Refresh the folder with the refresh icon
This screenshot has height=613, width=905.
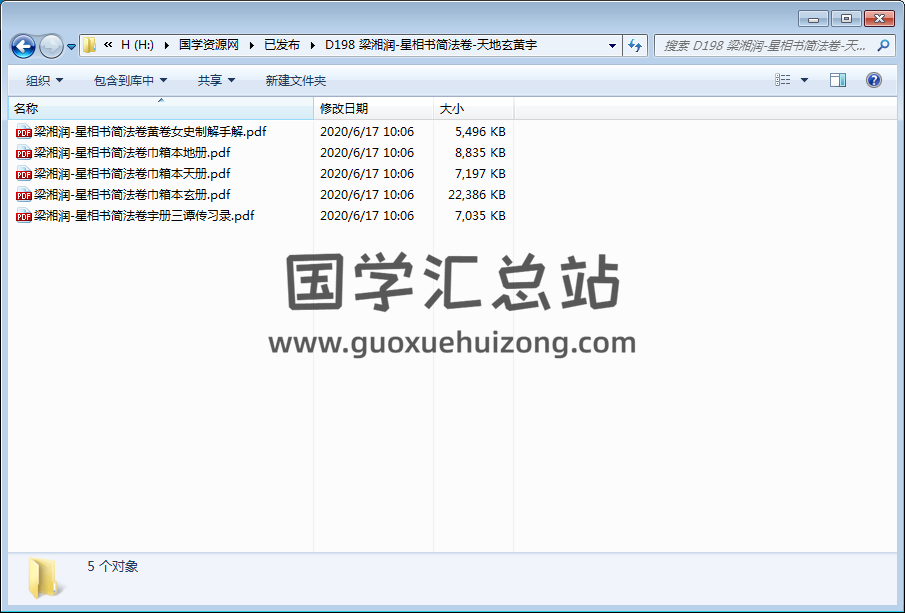pos(635,46)
